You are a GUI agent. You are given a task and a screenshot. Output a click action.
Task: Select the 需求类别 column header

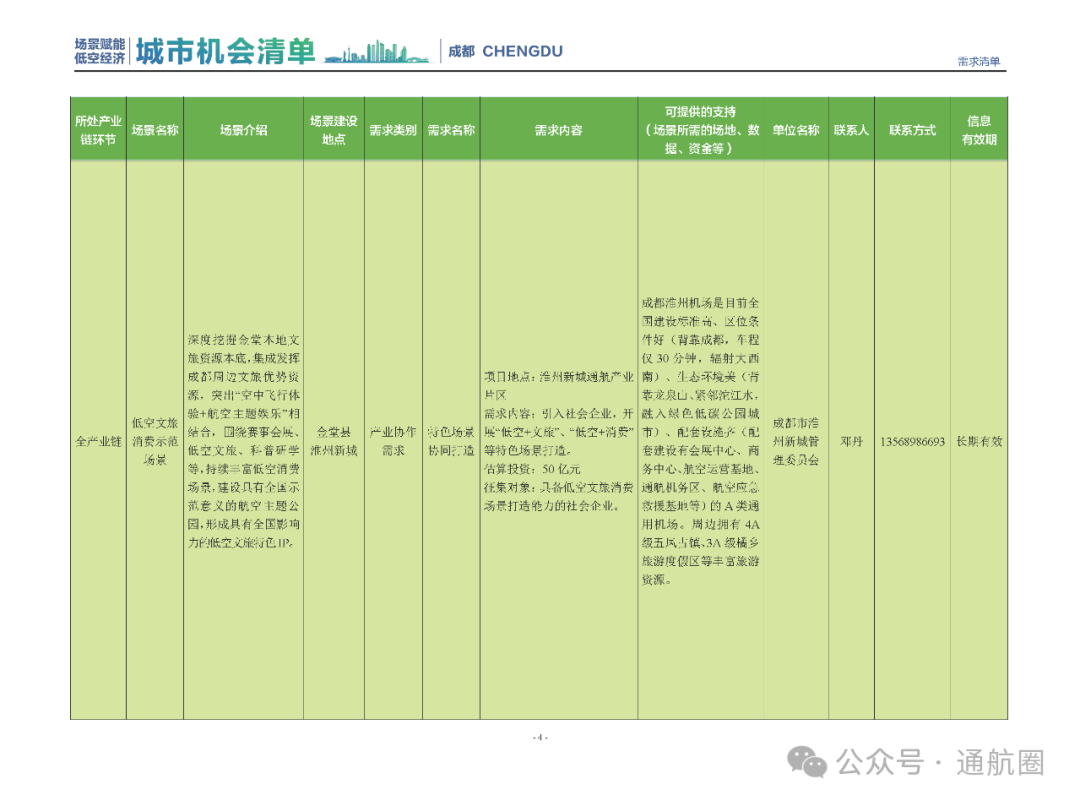tap(393, 130)
